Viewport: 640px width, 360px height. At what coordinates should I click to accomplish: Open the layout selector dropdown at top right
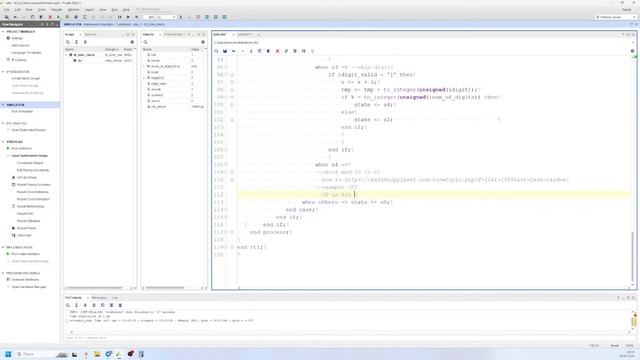coord(616,17)
